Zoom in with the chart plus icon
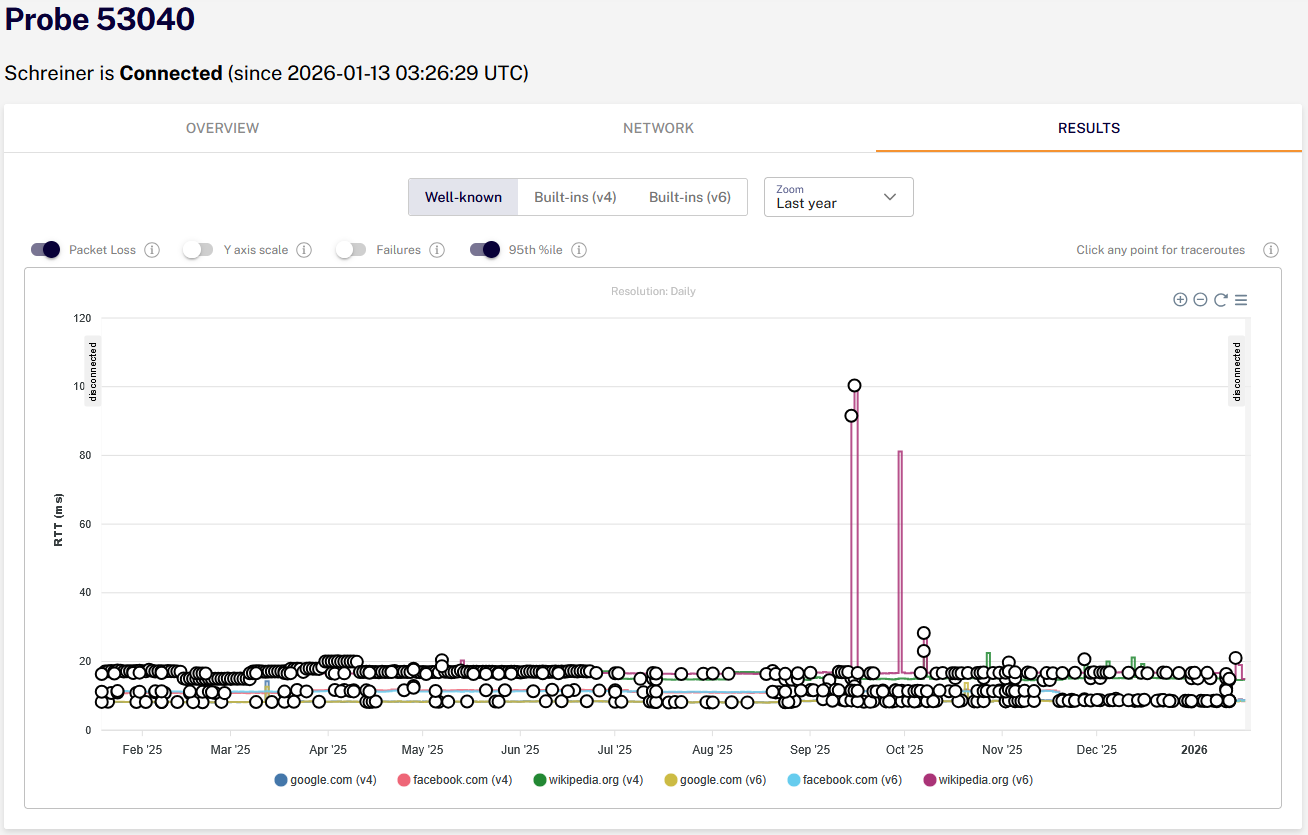The height and width of the screenshot is (835, 1308). coord(1180,300)
